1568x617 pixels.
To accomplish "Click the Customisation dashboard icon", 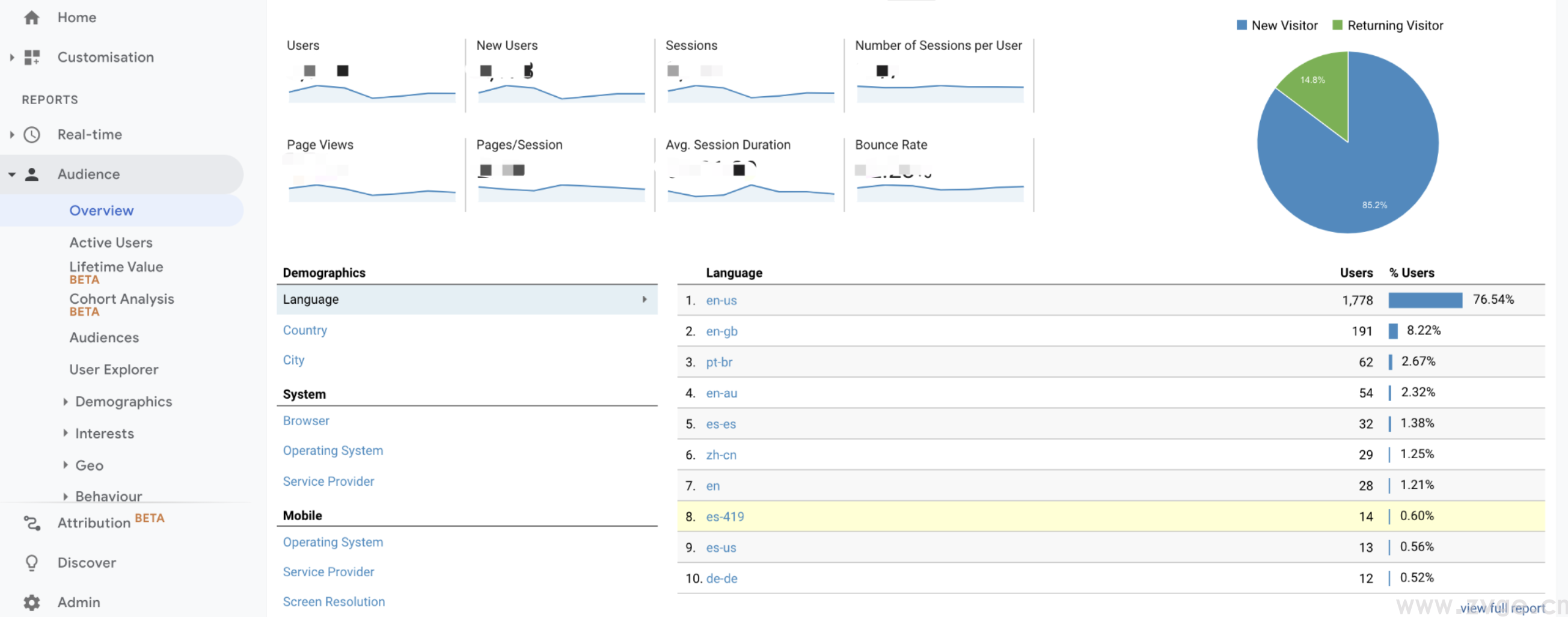I will (32, 57).
